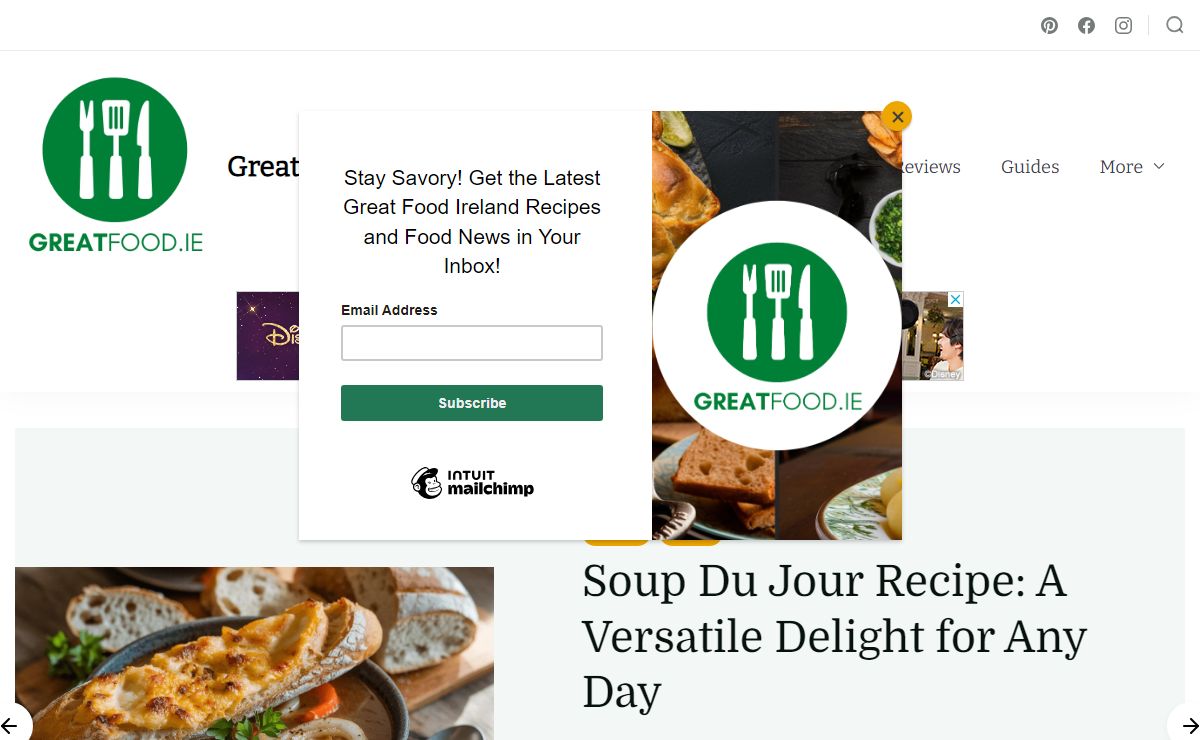Click the Subscribe button

472,403
